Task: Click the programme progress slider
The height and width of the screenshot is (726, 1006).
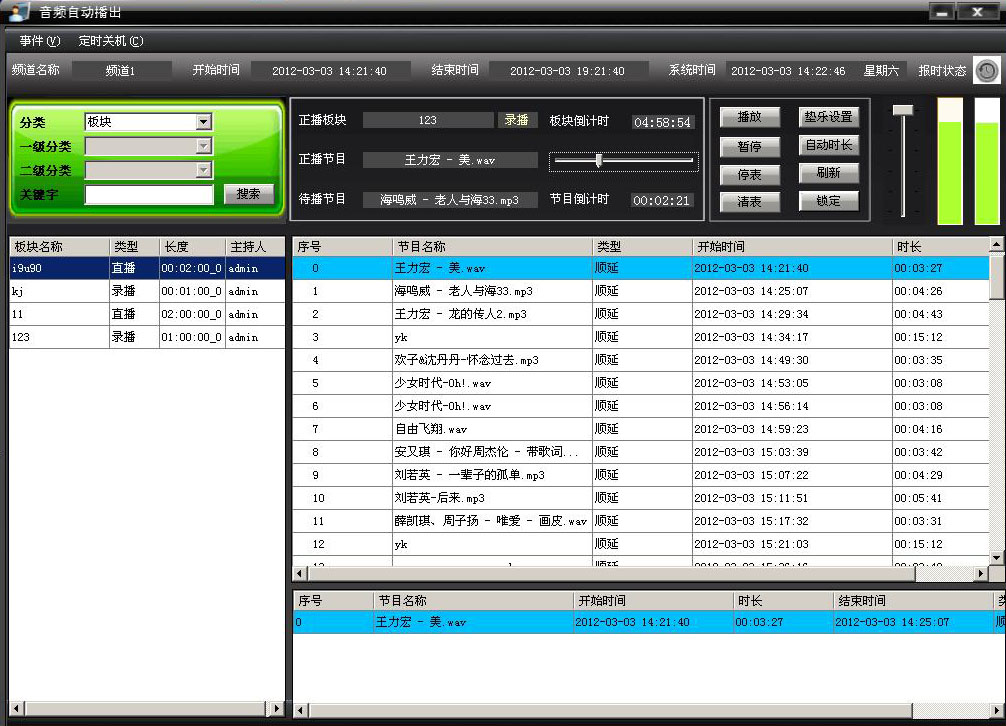Action: (624, 160)
